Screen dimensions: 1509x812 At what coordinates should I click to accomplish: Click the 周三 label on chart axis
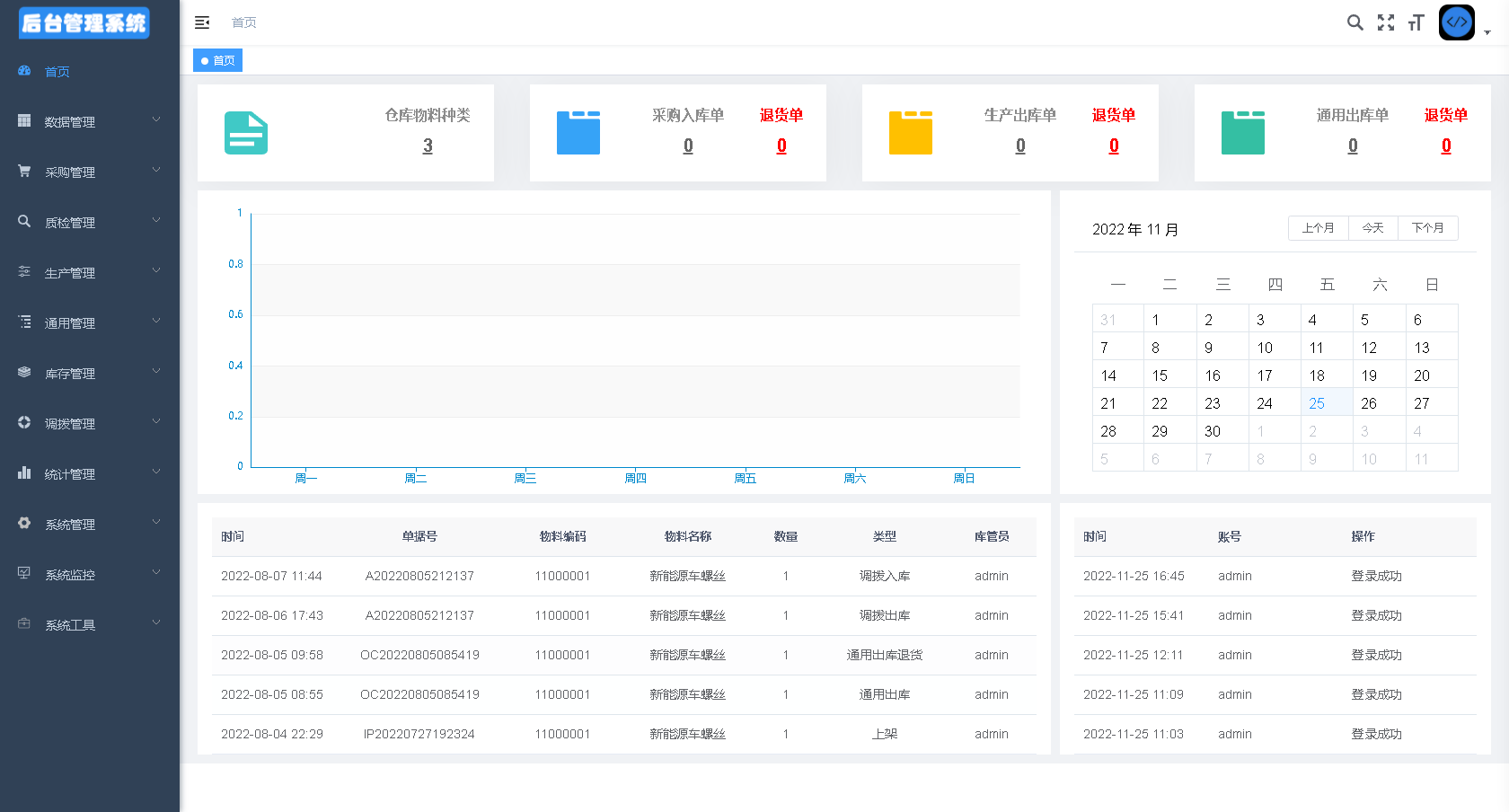pyautogui.click(x=525, y=478)
